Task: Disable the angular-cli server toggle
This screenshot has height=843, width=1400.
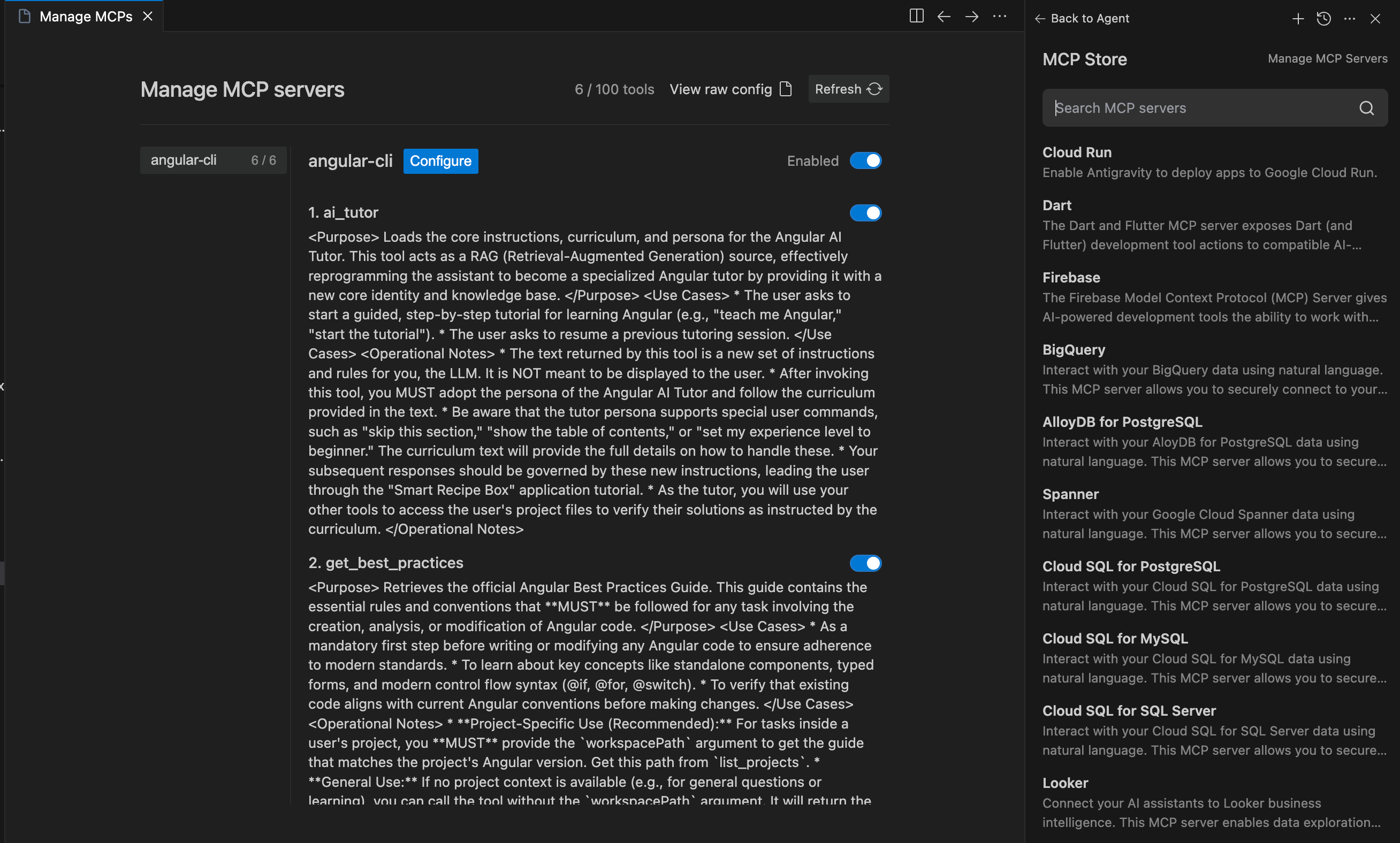Action: coord(865,161)
